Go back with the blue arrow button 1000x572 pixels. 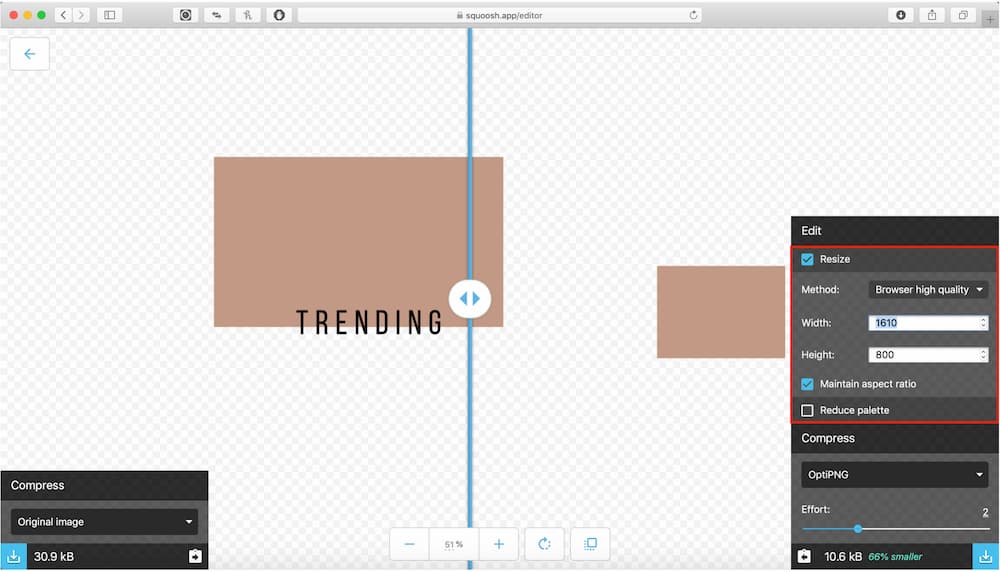pyautogui.click(x=29, y=54)
